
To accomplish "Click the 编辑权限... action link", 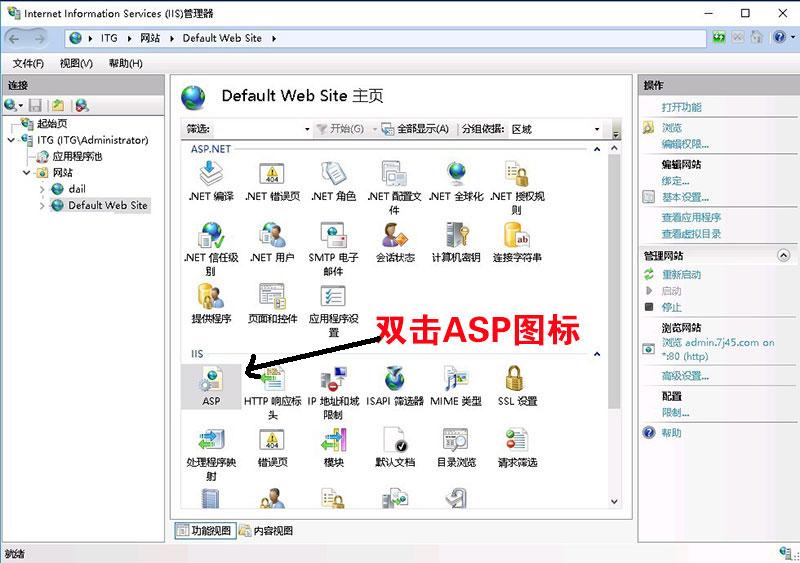I will 685,144.
